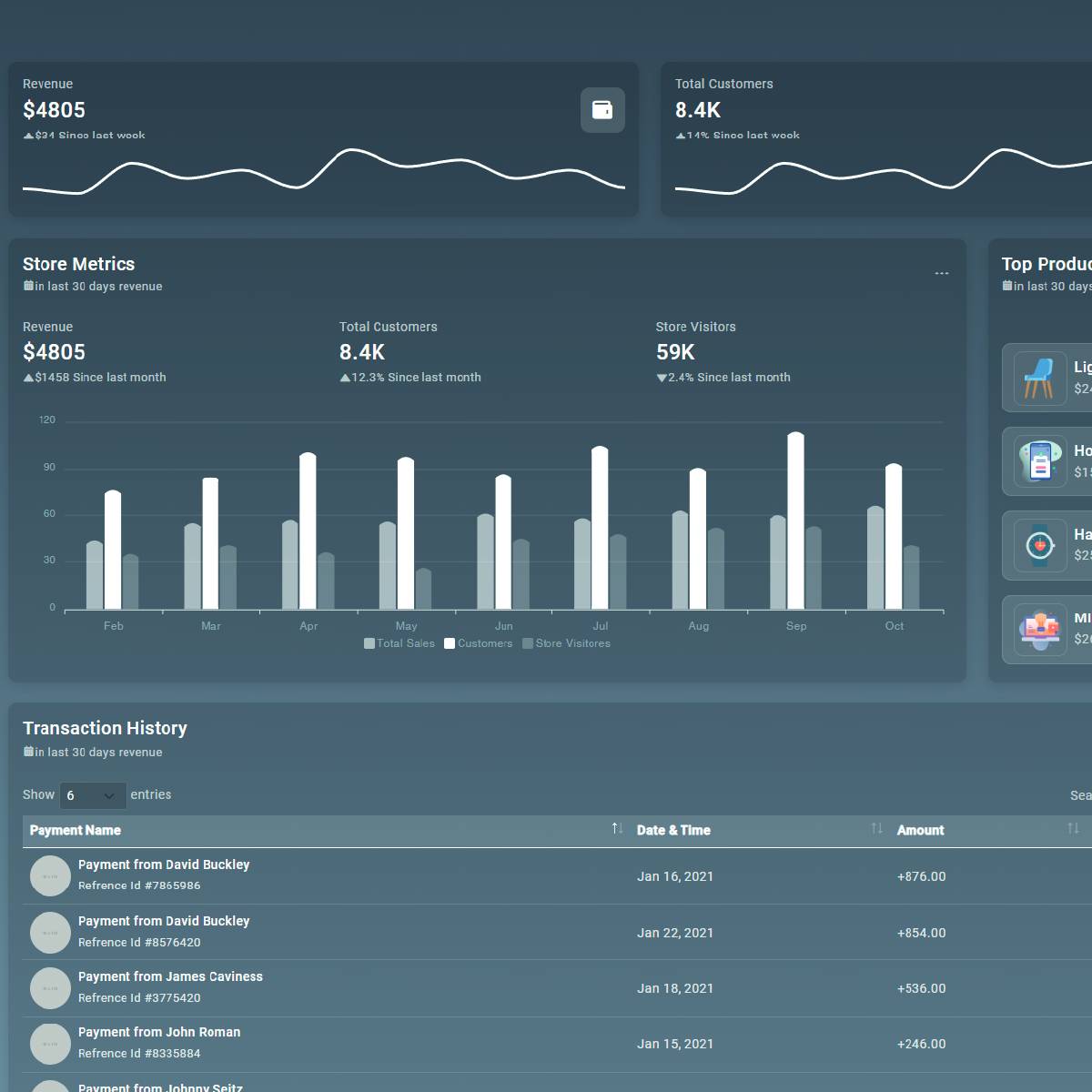Screen dimensions: 1092x1092
Task: Click the smartwatch product icon
Action: [1039, 546]
